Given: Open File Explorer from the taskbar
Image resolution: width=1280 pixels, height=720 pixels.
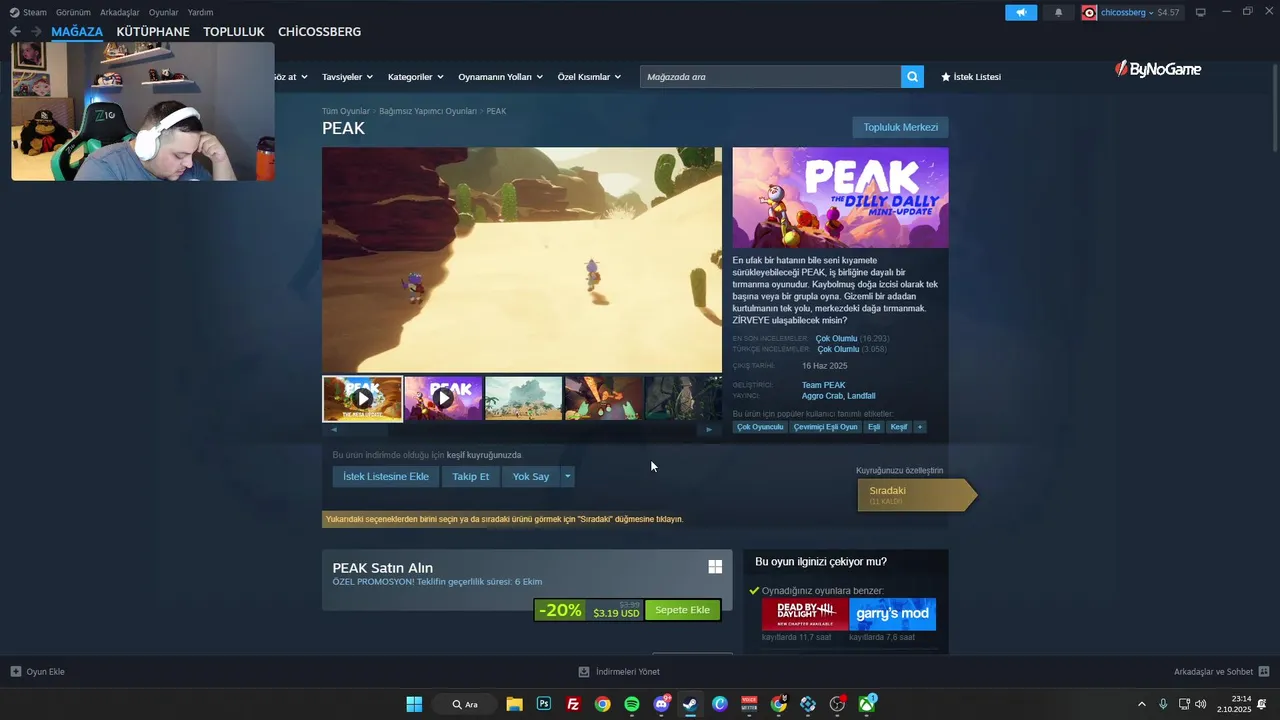Looking at the screenshot, I should click(x=514, y=704).
